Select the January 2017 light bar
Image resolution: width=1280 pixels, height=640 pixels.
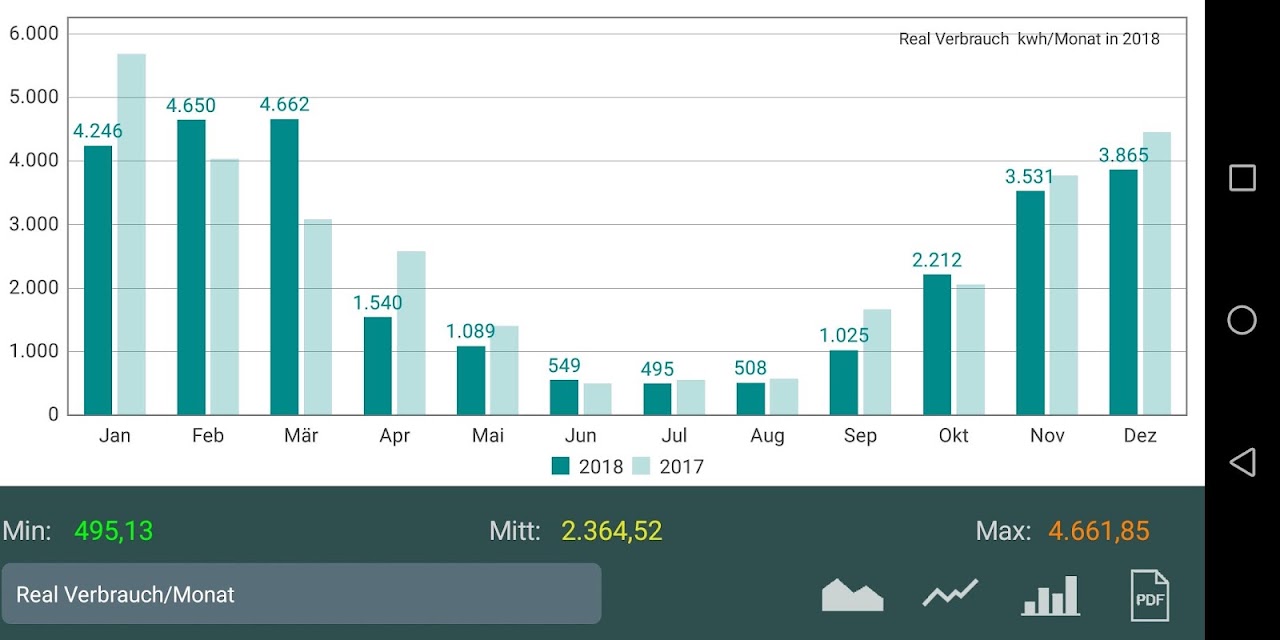pyautogui.click(x=131, y=234)
